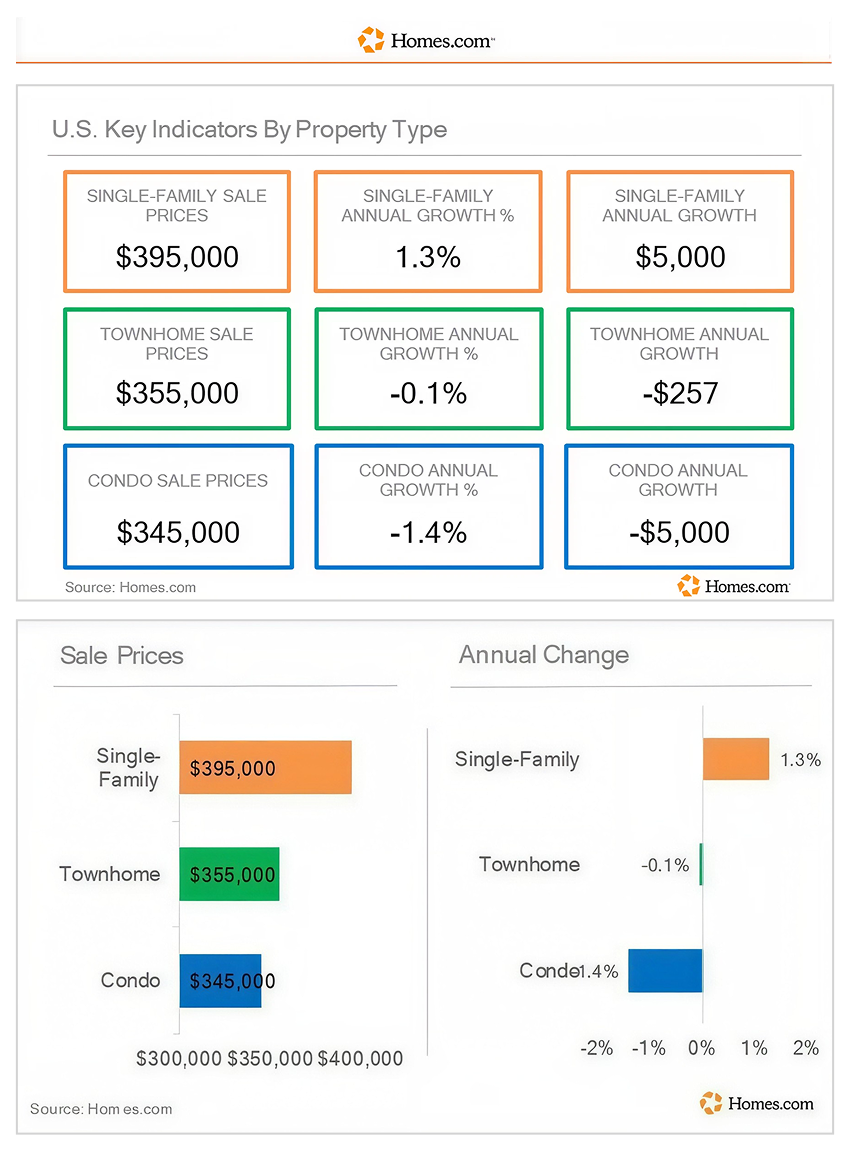Select the Single-Family Sale Prices $395,000 card
This screenshot has height=1154, width=850.
(177, 232)
